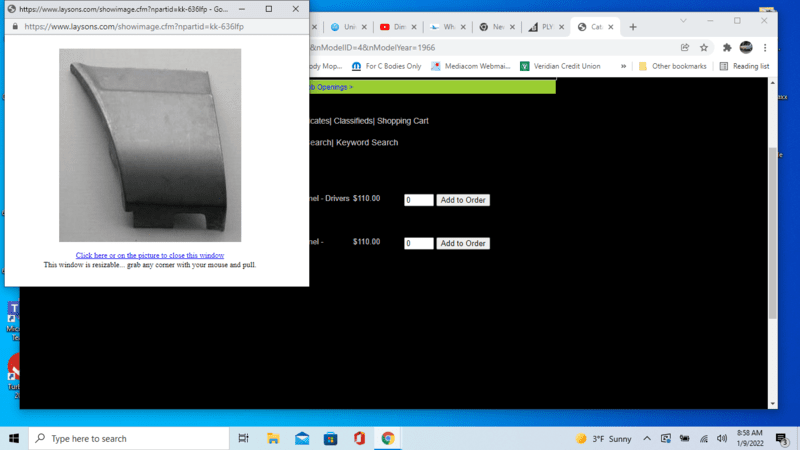
Task: Launch Mail app from the taskbar
Action: [x=302, y=438]
